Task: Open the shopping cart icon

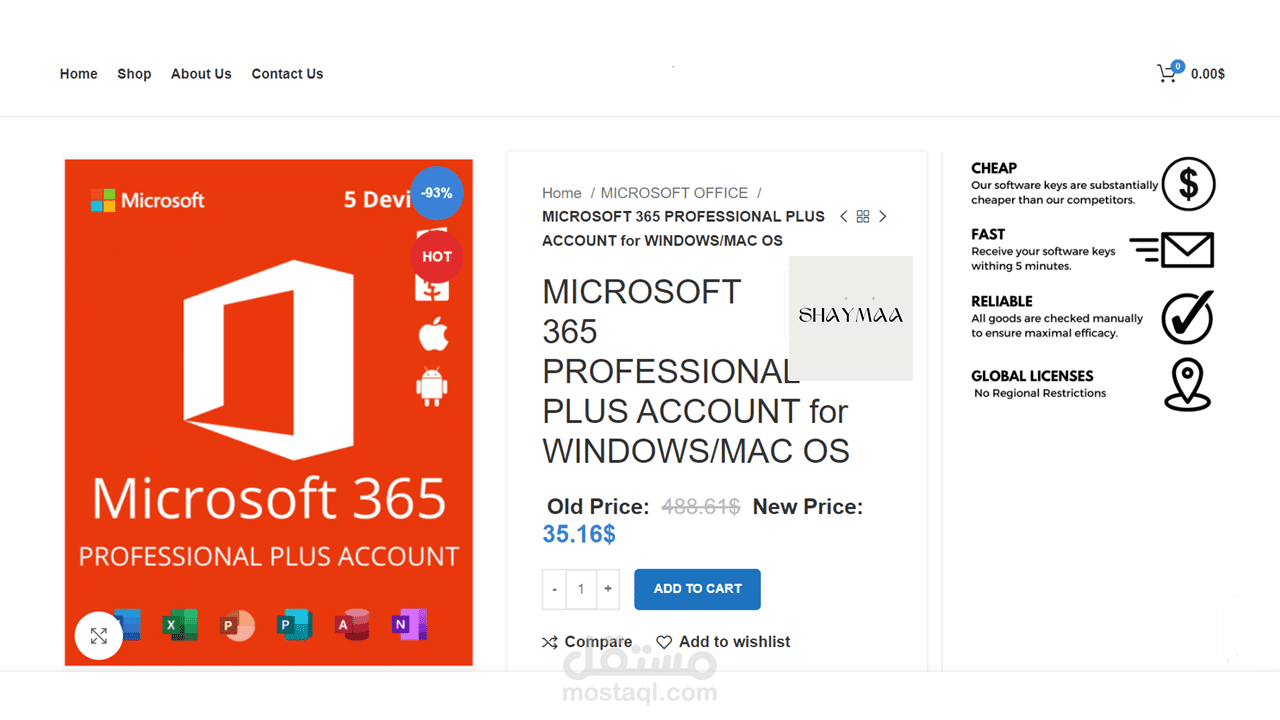Action: click(1167, 73)
